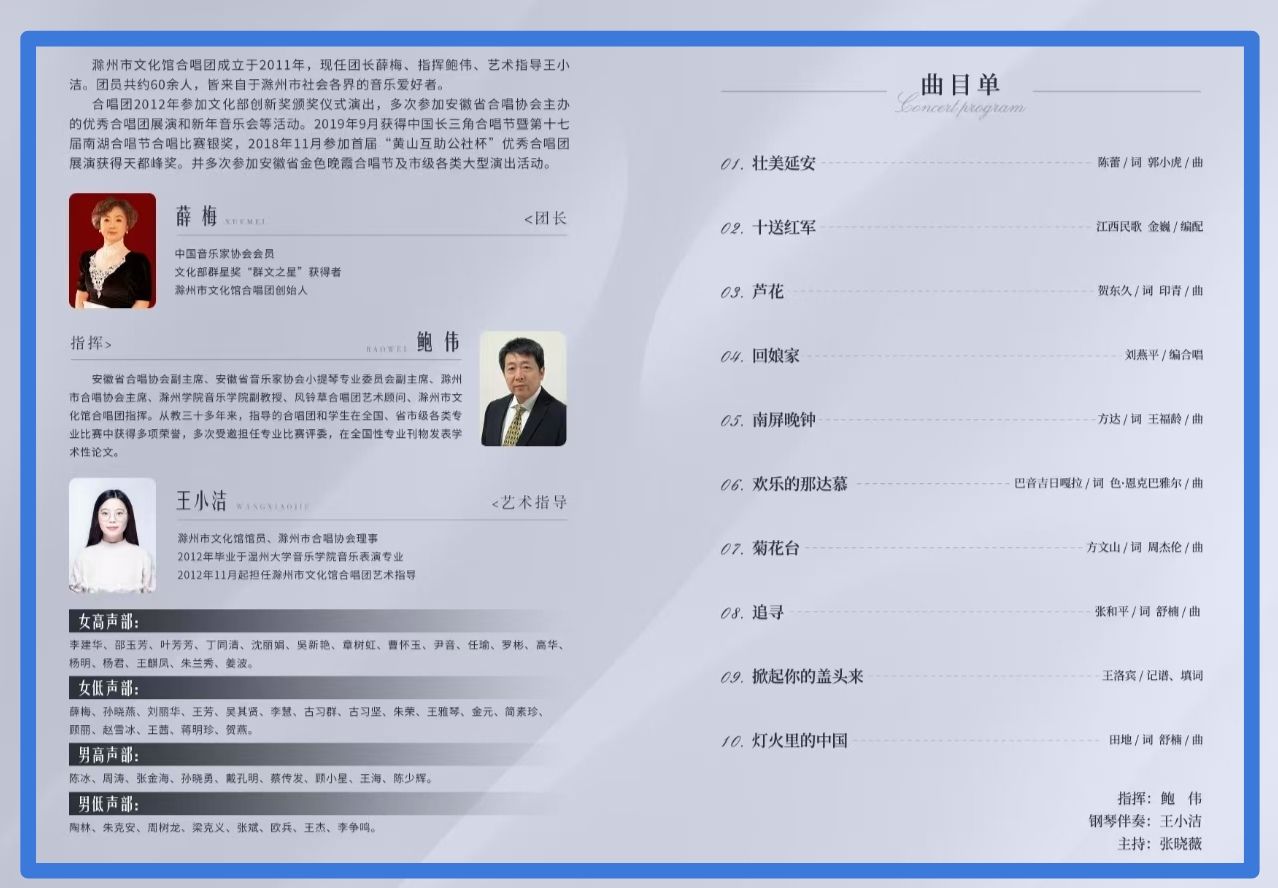Click the large name heading 王小洁
Viewport: 1278px width, 888px height.
click(x=202, y=501)
